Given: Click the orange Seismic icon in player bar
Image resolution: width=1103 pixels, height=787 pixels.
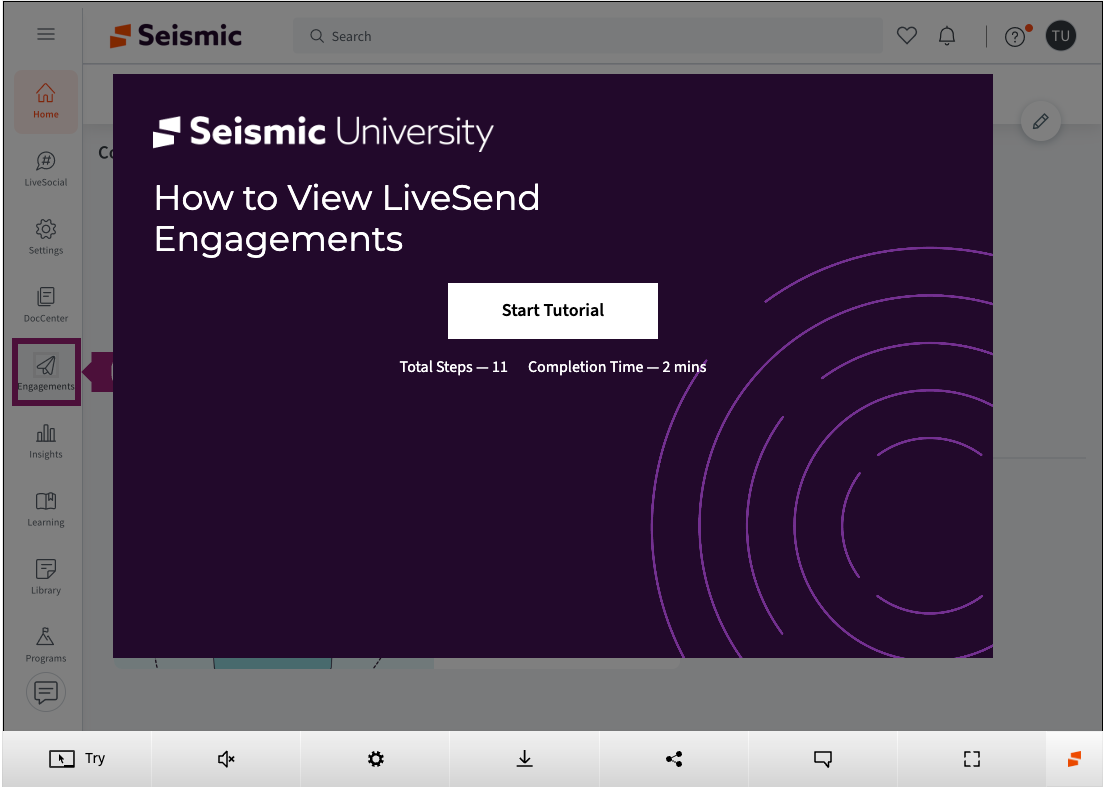Looking at the screenshot, I should tap(1074, 759).
